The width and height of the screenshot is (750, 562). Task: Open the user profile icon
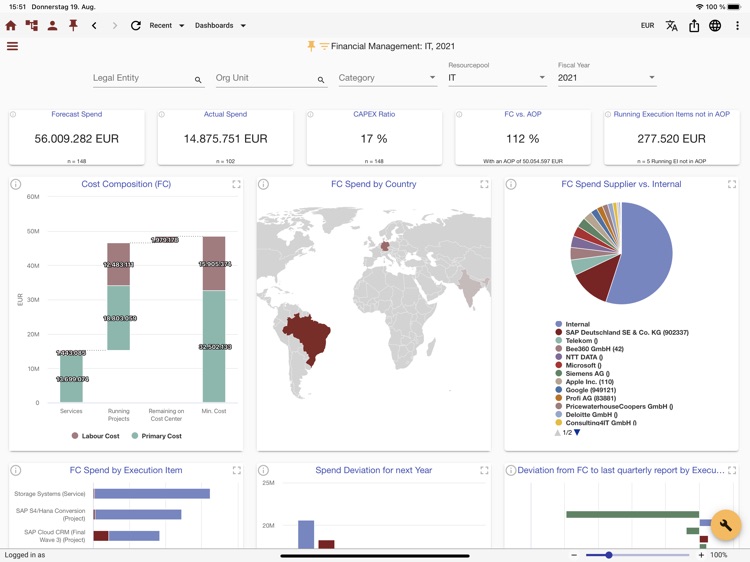53,25
